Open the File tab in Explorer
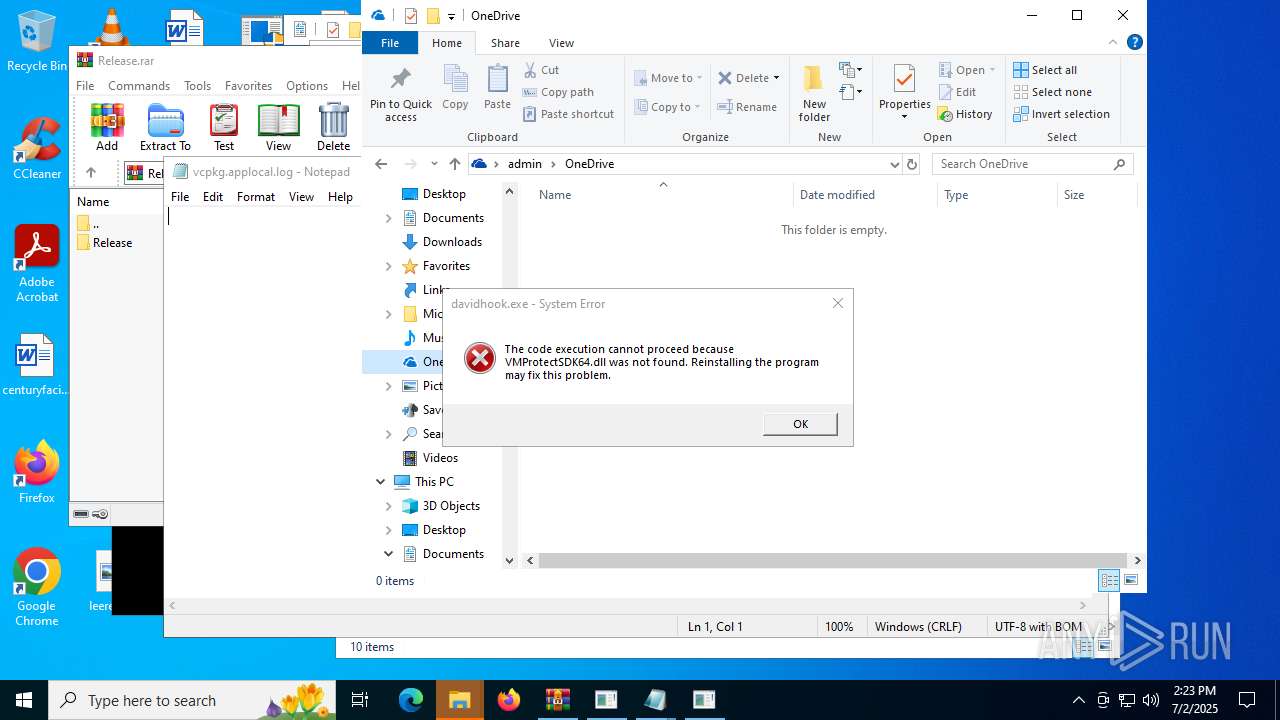This screenshot has width=1280, height=720. [390, 43]
